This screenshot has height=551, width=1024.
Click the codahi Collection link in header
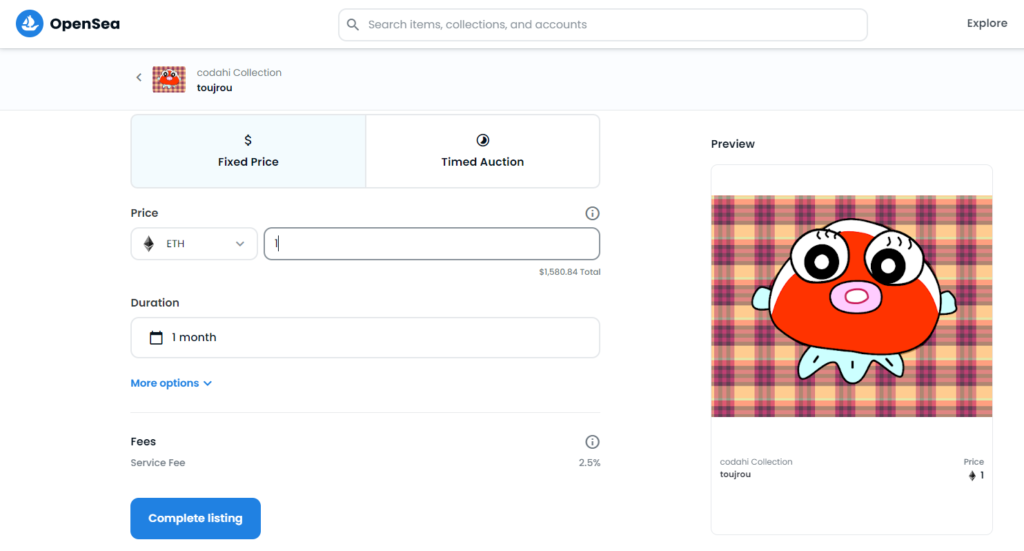click(239, 72)
